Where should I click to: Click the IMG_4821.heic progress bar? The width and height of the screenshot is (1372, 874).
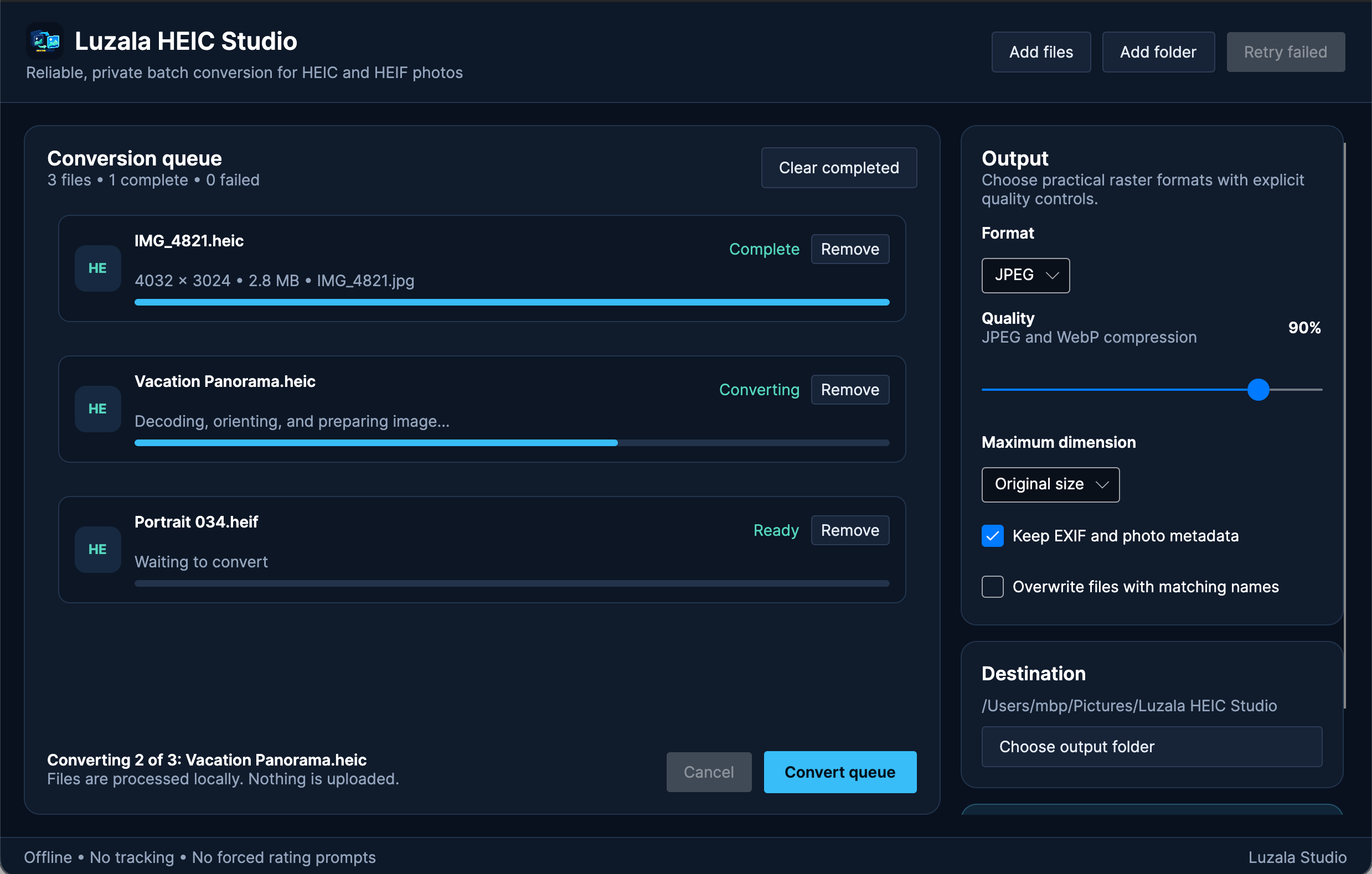512,303
